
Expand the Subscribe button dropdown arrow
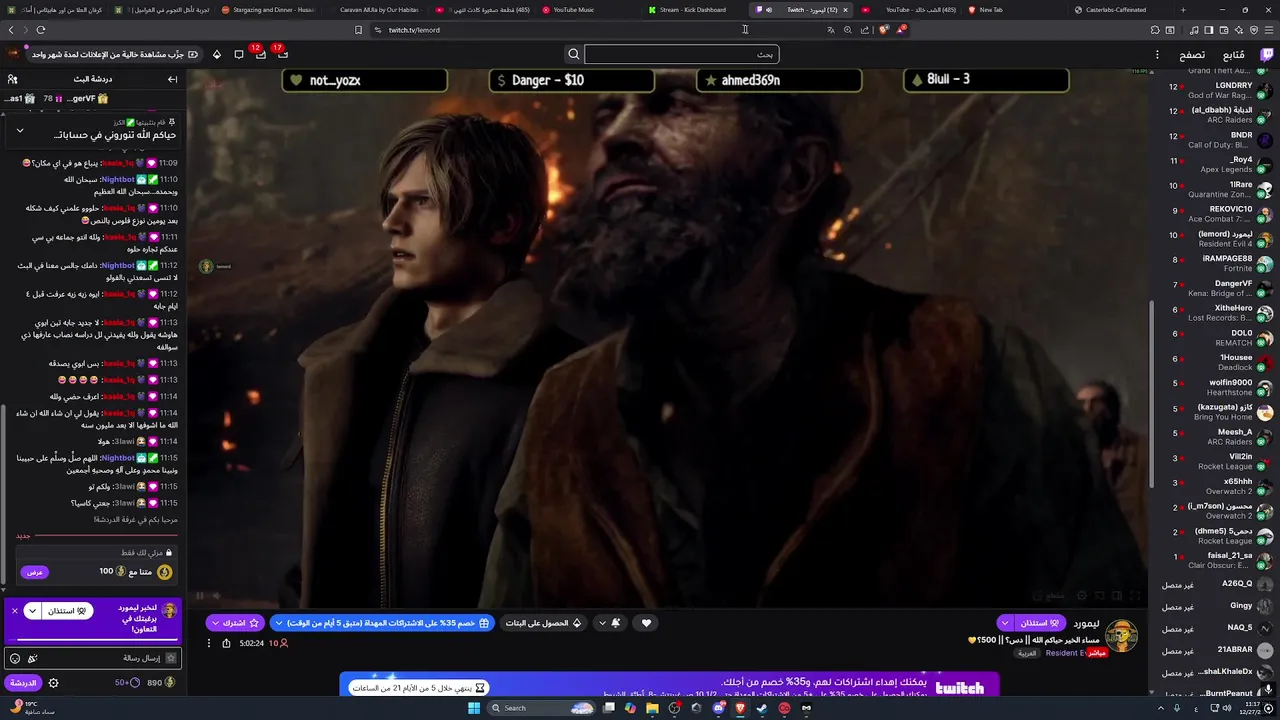coord(215,623)
